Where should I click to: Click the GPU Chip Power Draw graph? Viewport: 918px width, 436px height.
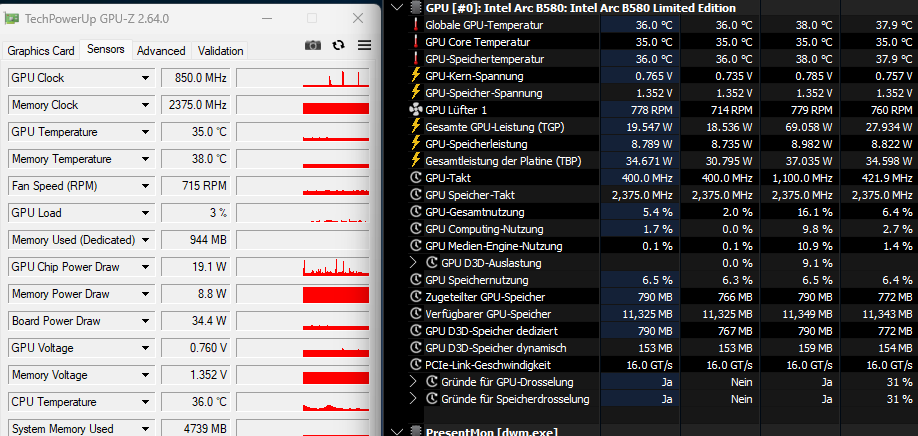303,267
